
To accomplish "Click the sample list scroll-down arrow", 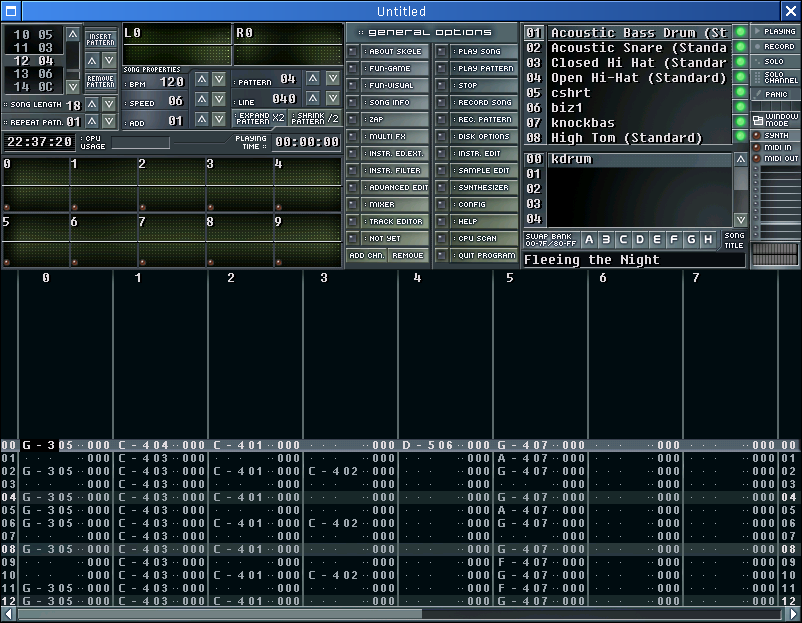I will [741, 220].
